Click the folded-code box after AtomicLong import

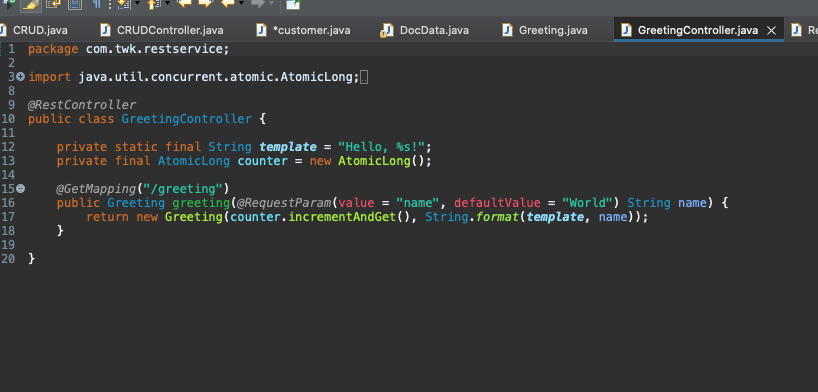click(x=364, y=78)
